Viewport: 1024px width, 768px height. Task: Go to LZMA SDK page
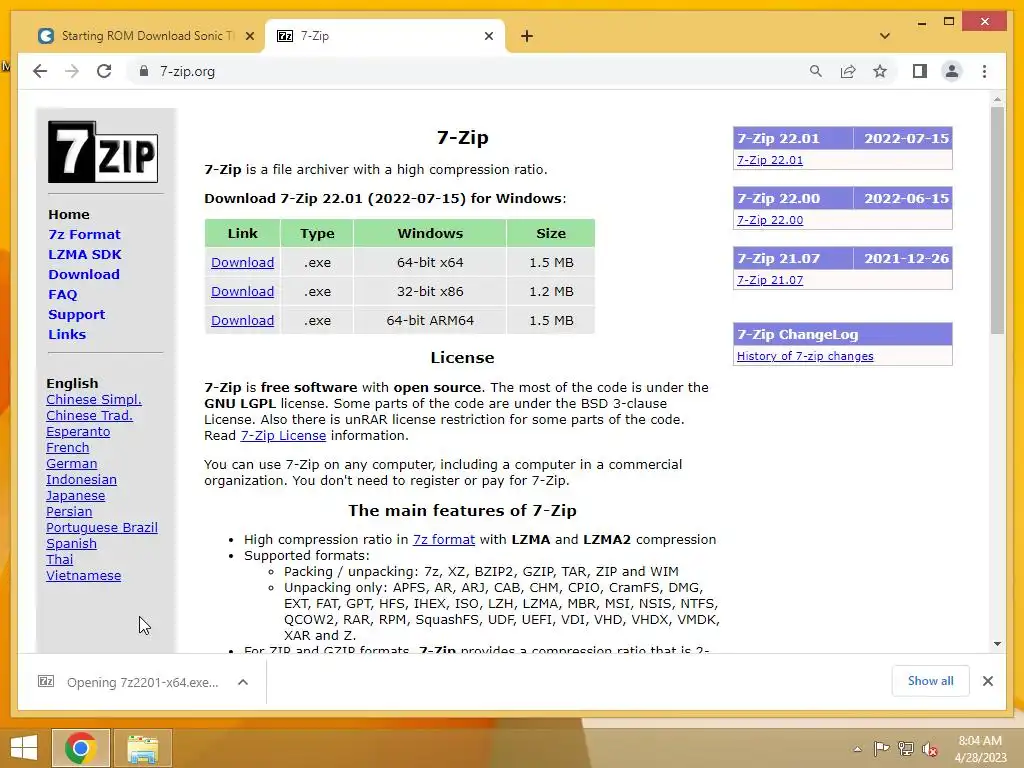click(85, 255)
